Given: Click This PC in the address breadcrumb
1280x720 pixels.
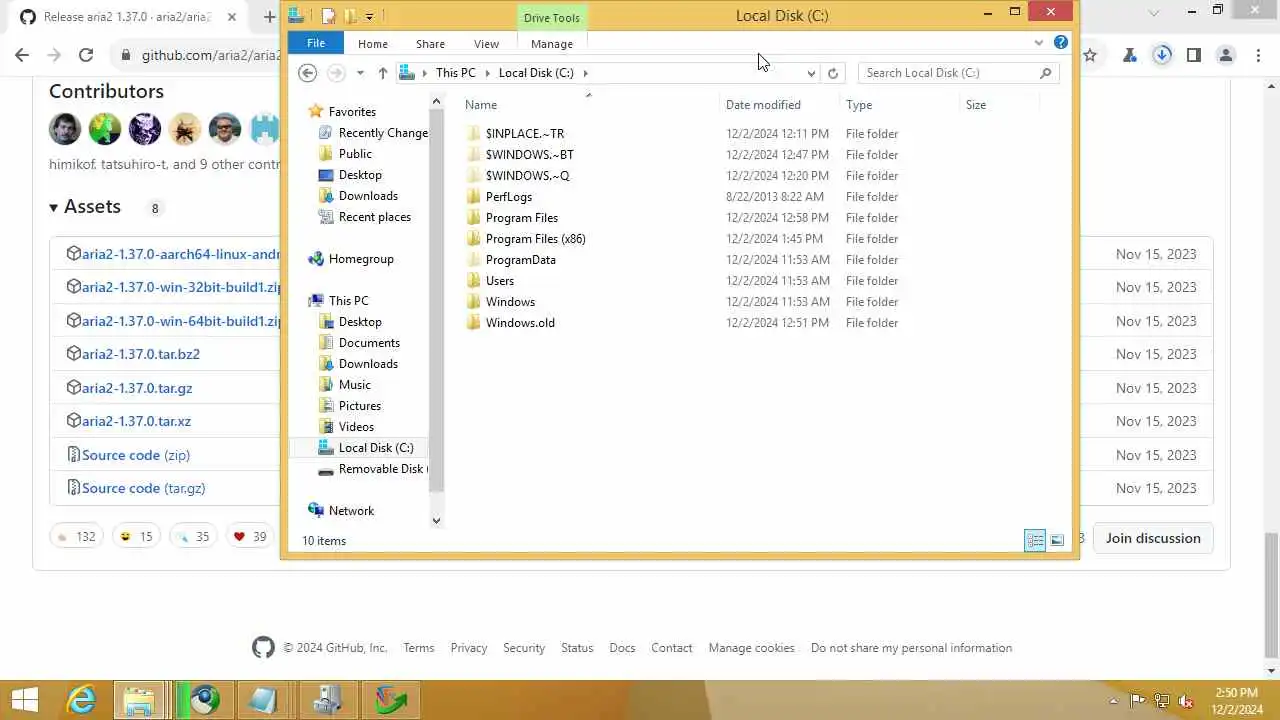Looking at the screenshot, I should point(455,73).
